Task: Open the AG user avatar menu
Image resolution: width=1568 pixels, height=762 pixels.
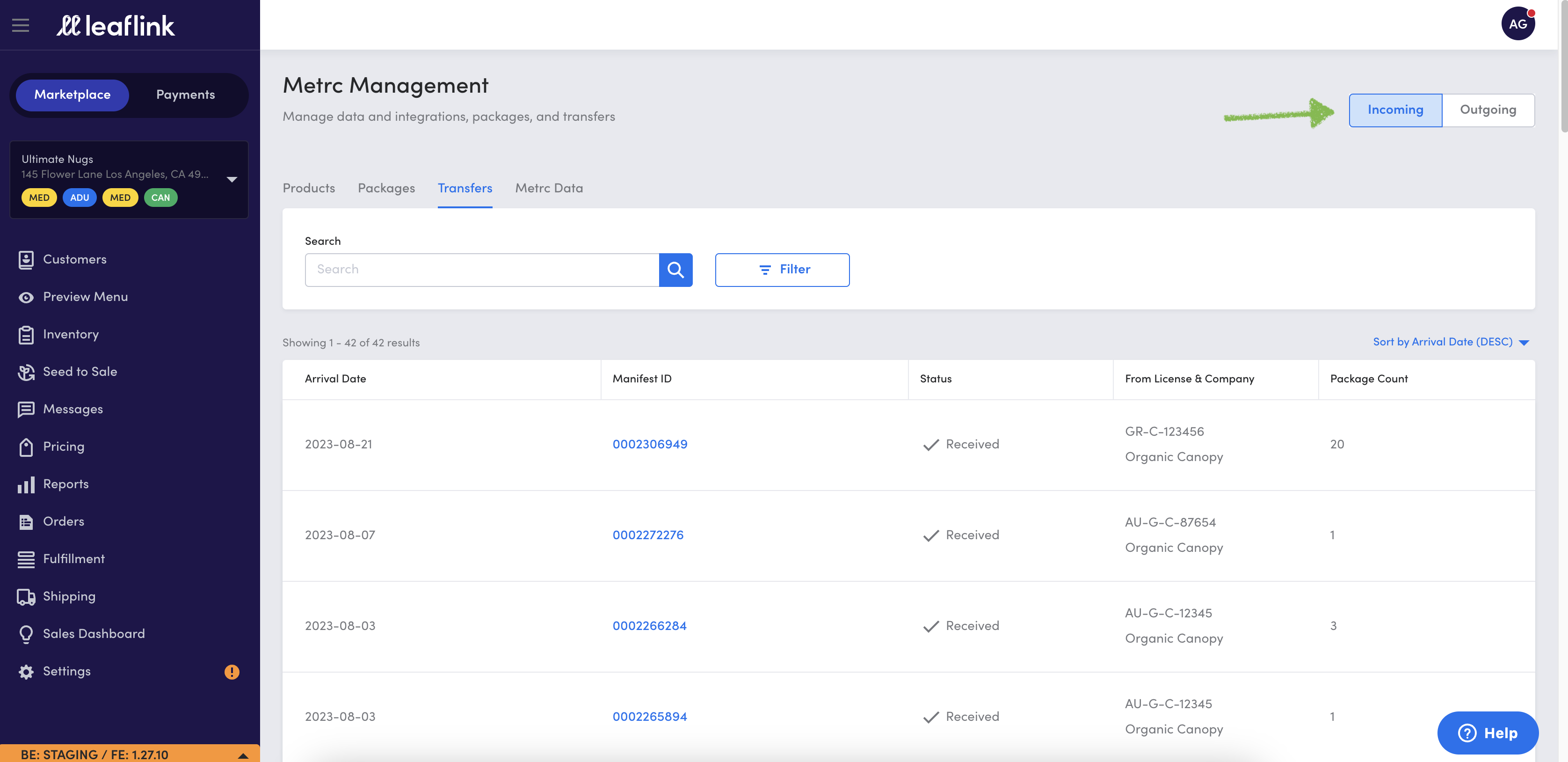Action: pyautogui.click(x=1517, y=24)
